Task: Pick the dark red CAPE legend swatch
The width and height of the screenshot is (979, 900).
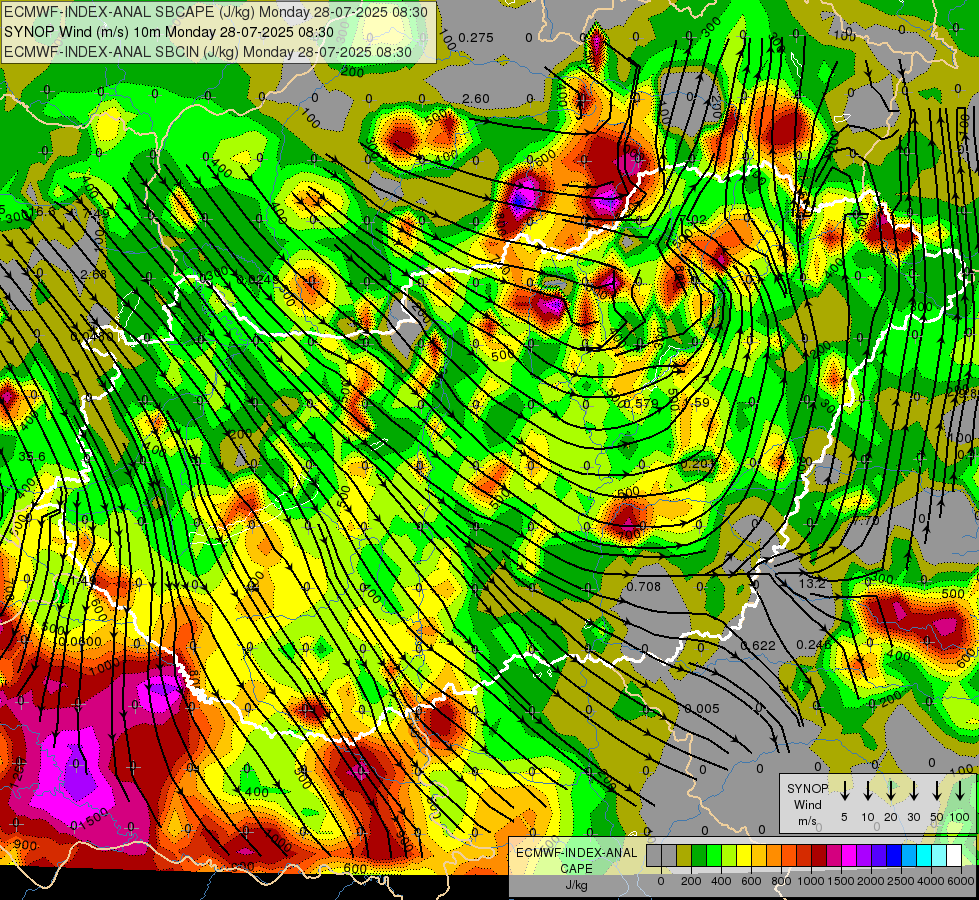Action: pyautogui.click(x=820, y=856)
